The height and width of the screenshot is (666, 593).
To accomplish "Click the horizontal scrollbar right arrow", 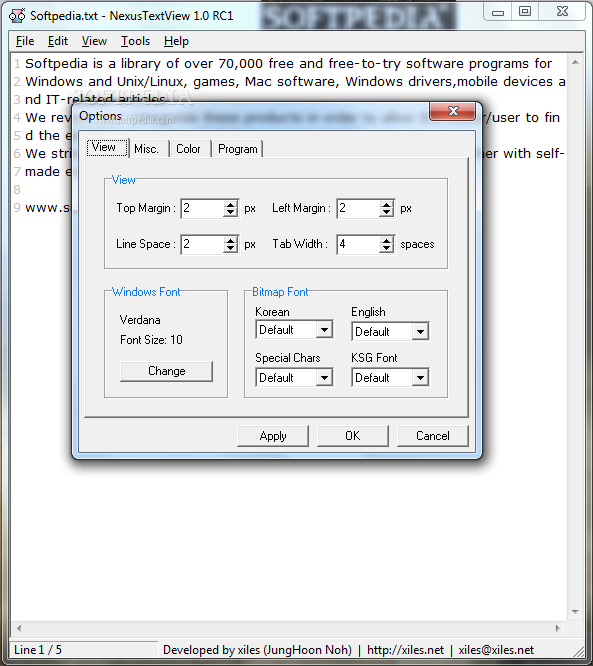I will tap(558, 628).
